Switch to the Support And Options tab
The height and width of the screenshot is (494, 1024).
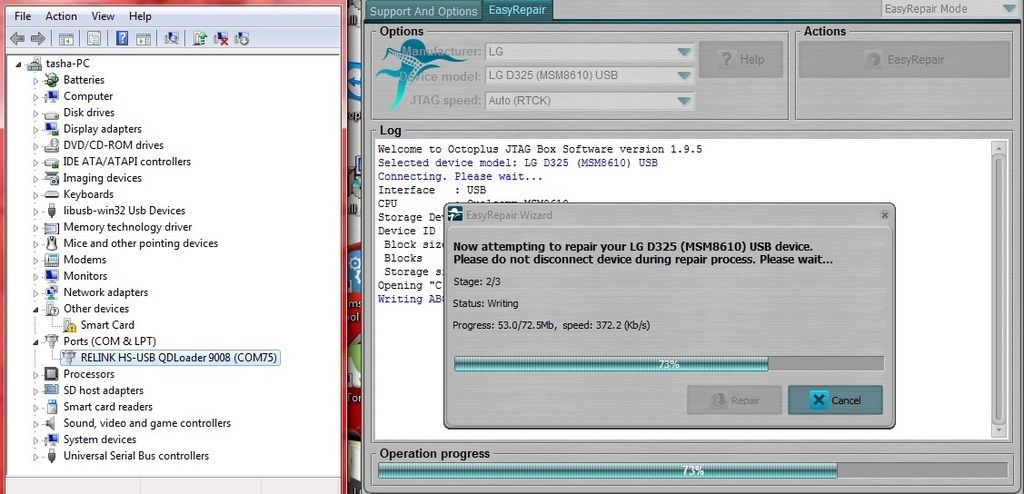click(424, 11)
